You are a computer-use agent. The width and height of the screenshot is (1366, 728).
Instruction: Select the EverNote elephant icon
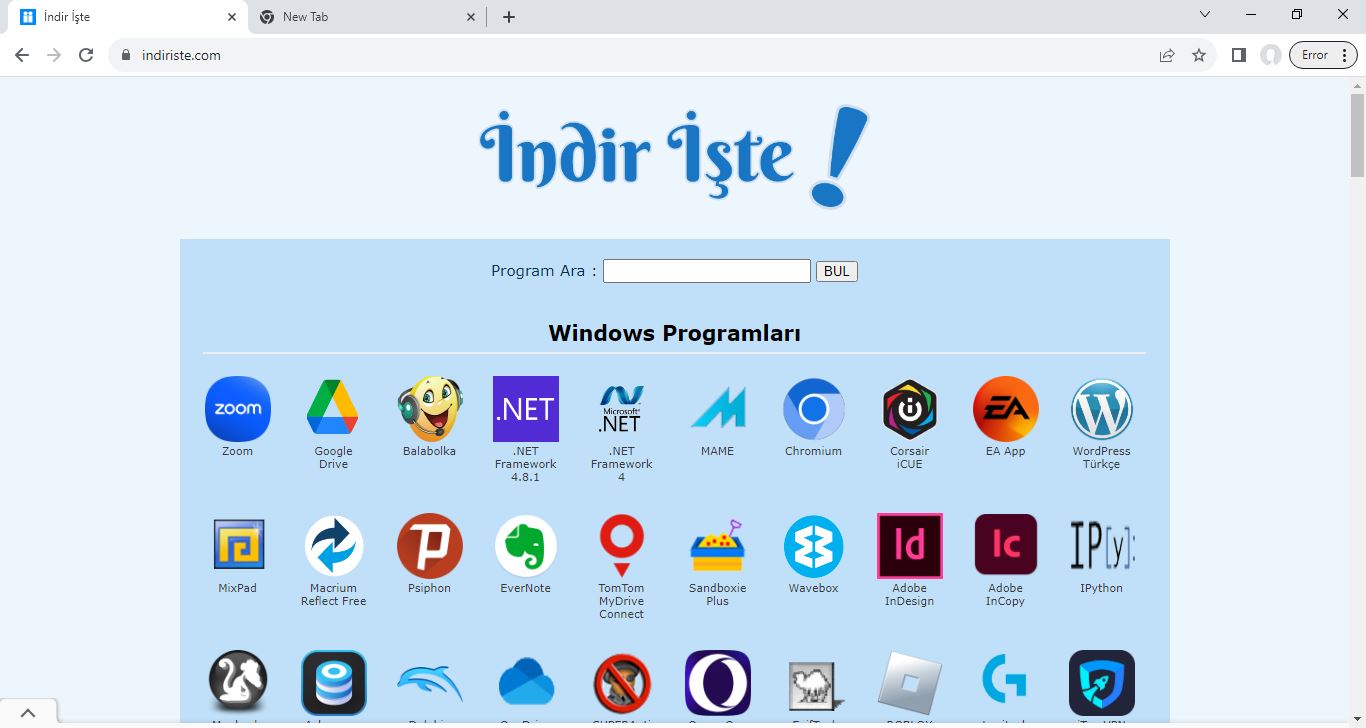525,546
